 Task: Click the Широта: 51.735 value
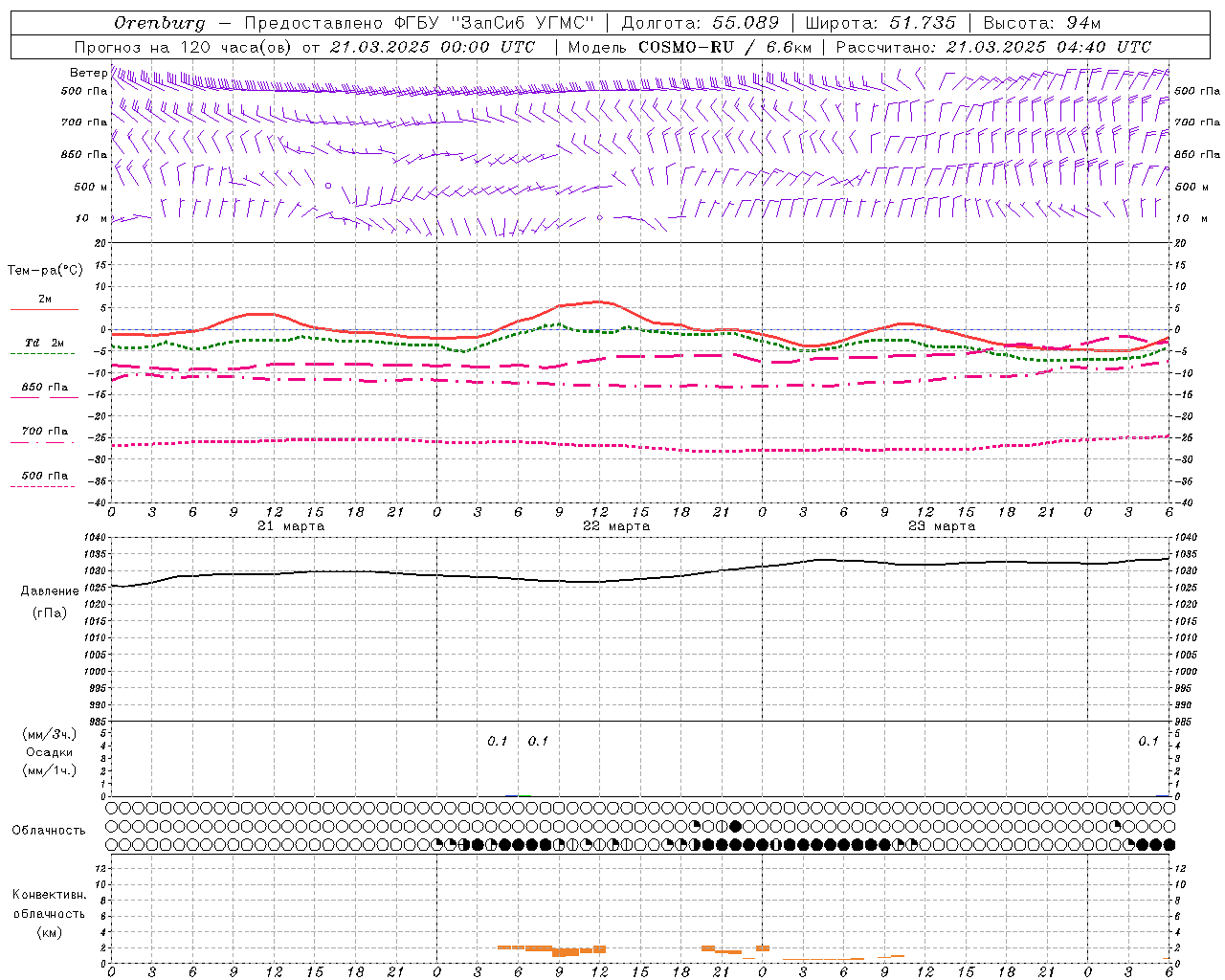[880, 23]
